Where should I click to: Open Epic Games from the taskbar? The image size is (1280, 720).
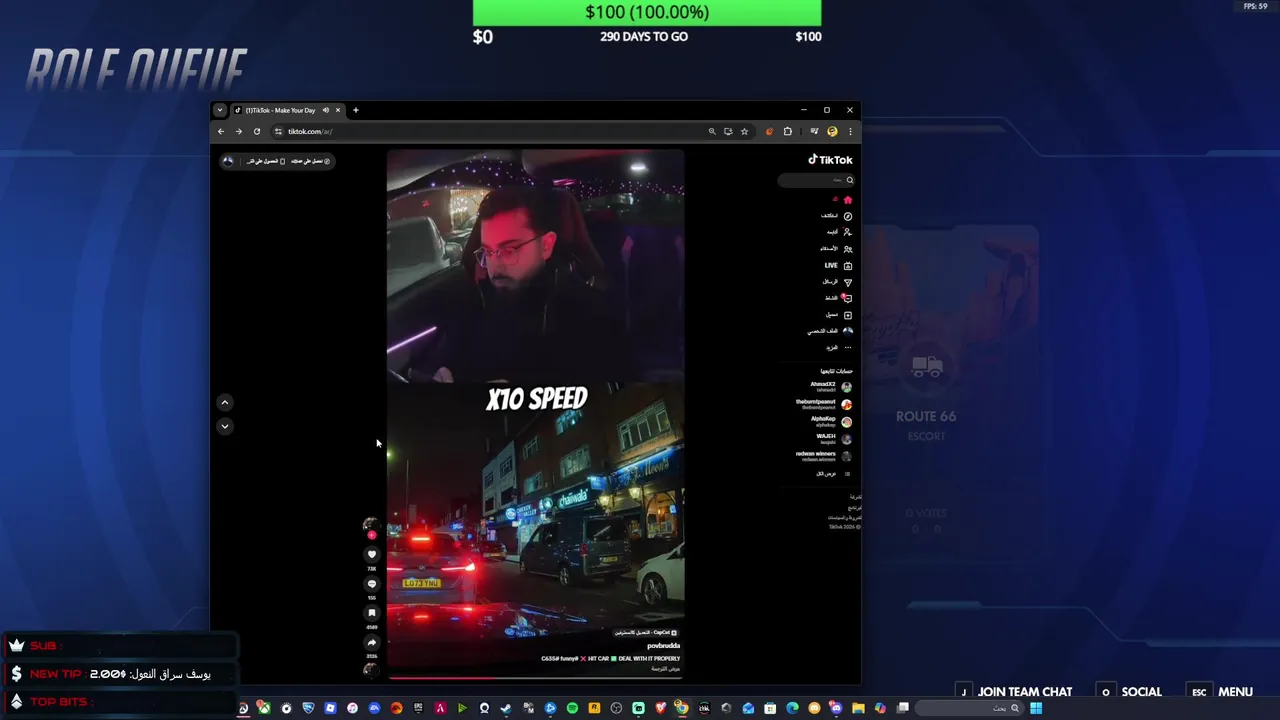point(418,708)
